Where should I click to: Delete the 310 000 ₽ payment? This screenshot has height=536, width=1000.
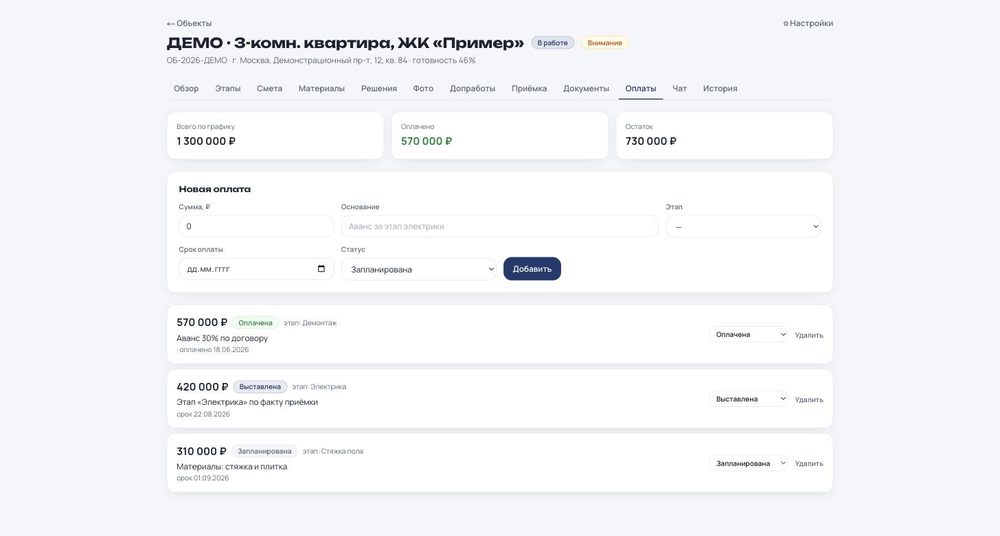pyautogui.click(x=809, y=464)
